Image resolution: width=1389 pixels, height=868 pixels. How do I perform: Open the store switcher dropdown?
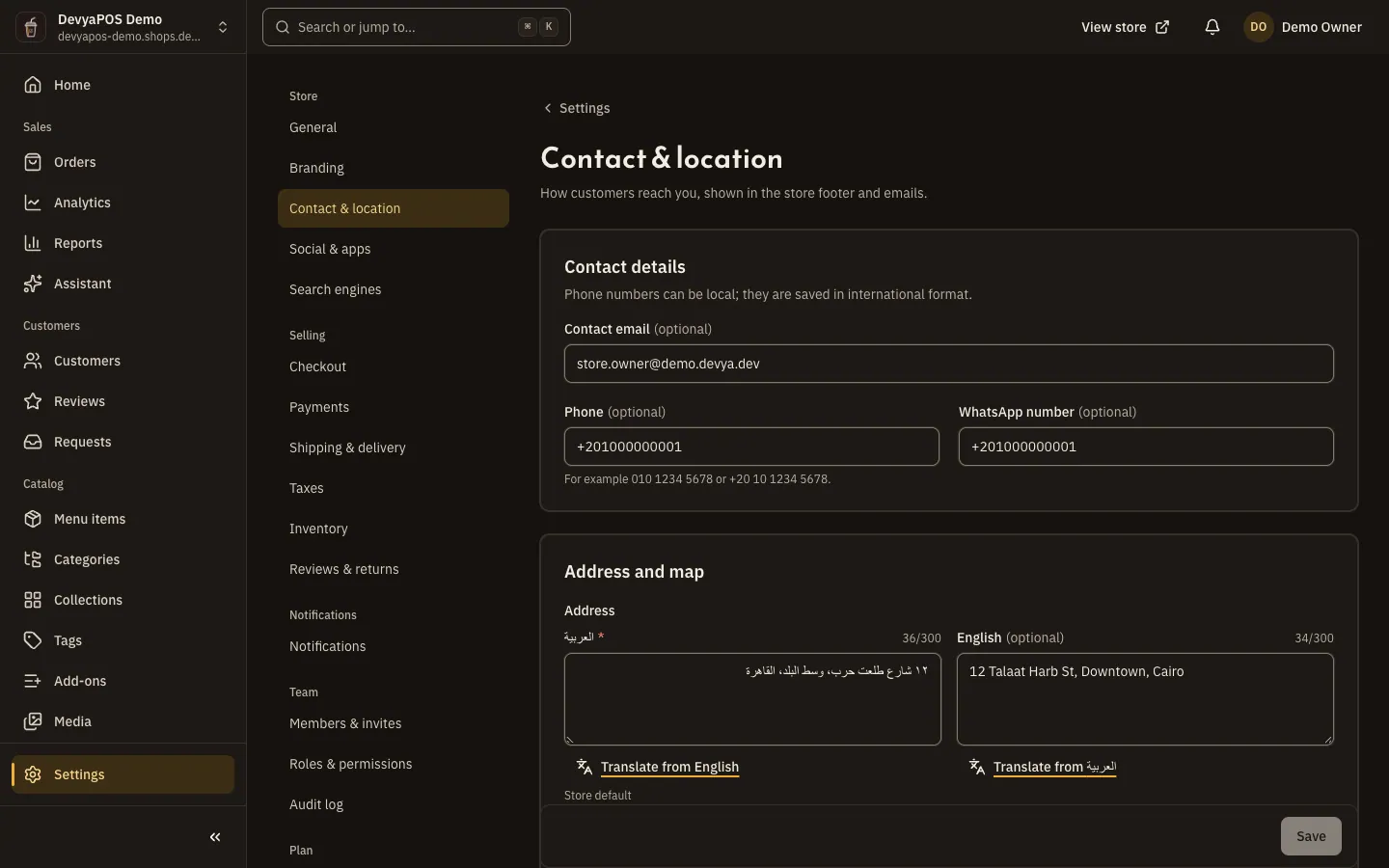pos(223,27)
